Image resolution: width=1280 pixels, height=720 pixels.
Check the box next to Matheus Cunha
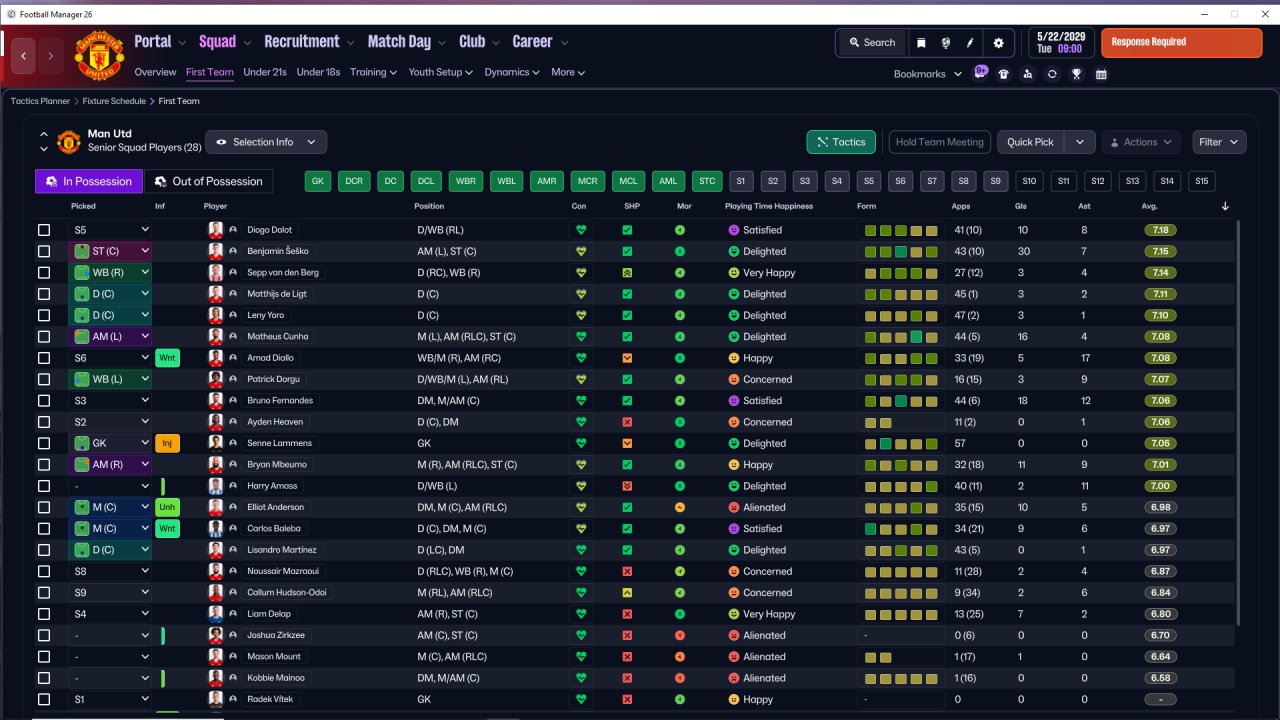click(44, 337)
